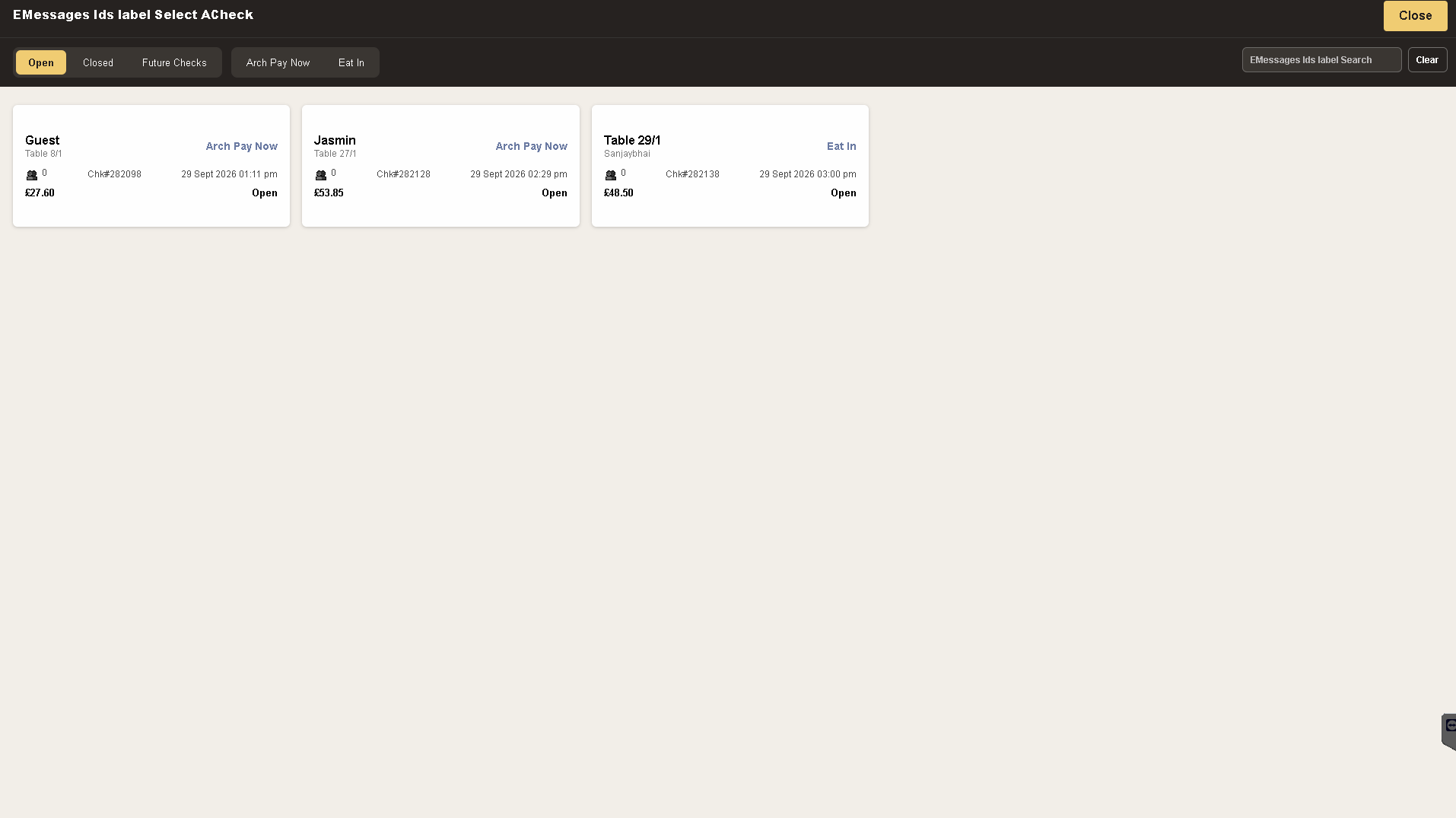
Task: Select check number Chk#282128
Action: pyautogui.click(x=403, y=174)
